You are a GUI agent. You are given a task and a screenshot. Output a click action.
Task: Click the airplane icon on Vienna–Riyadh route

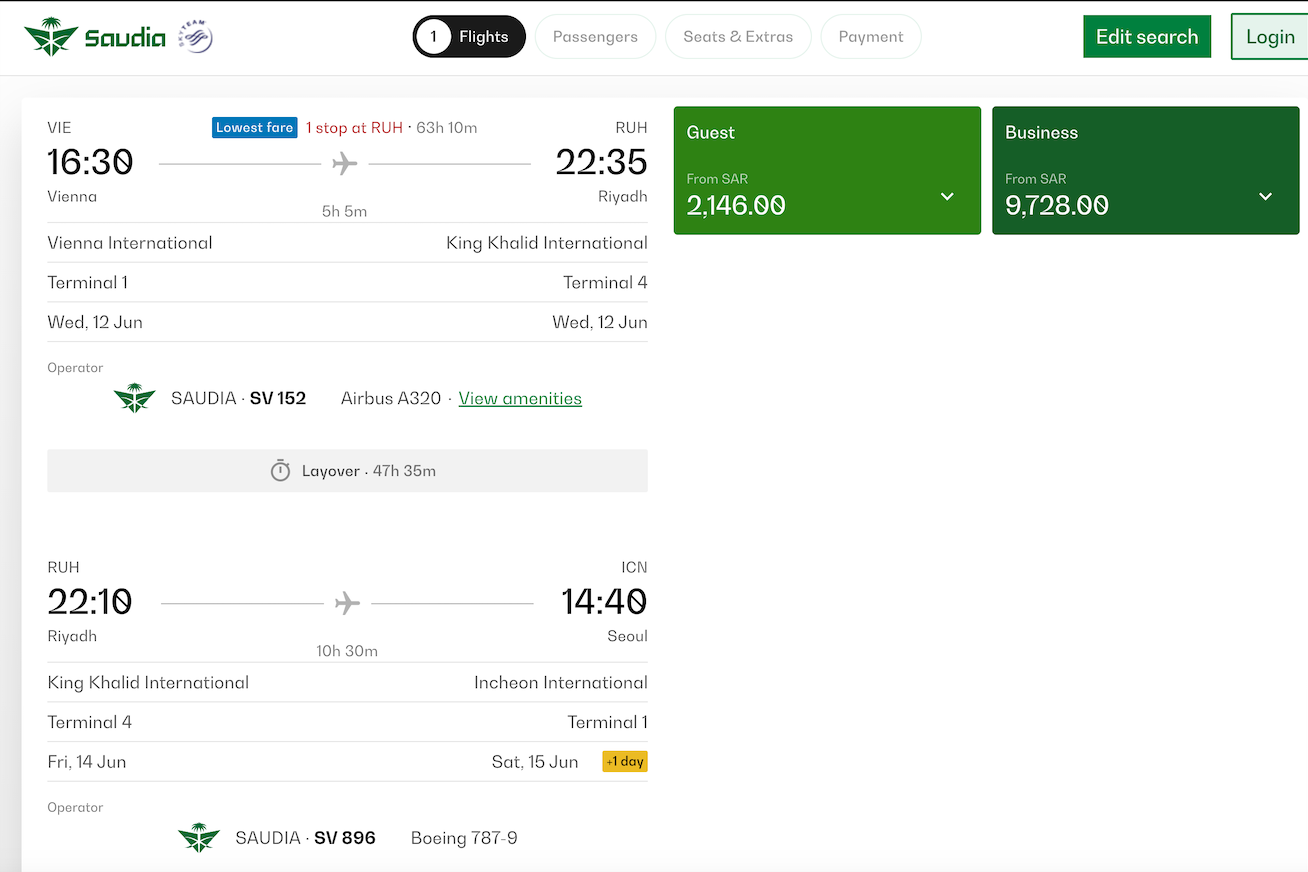coord(345,163)
